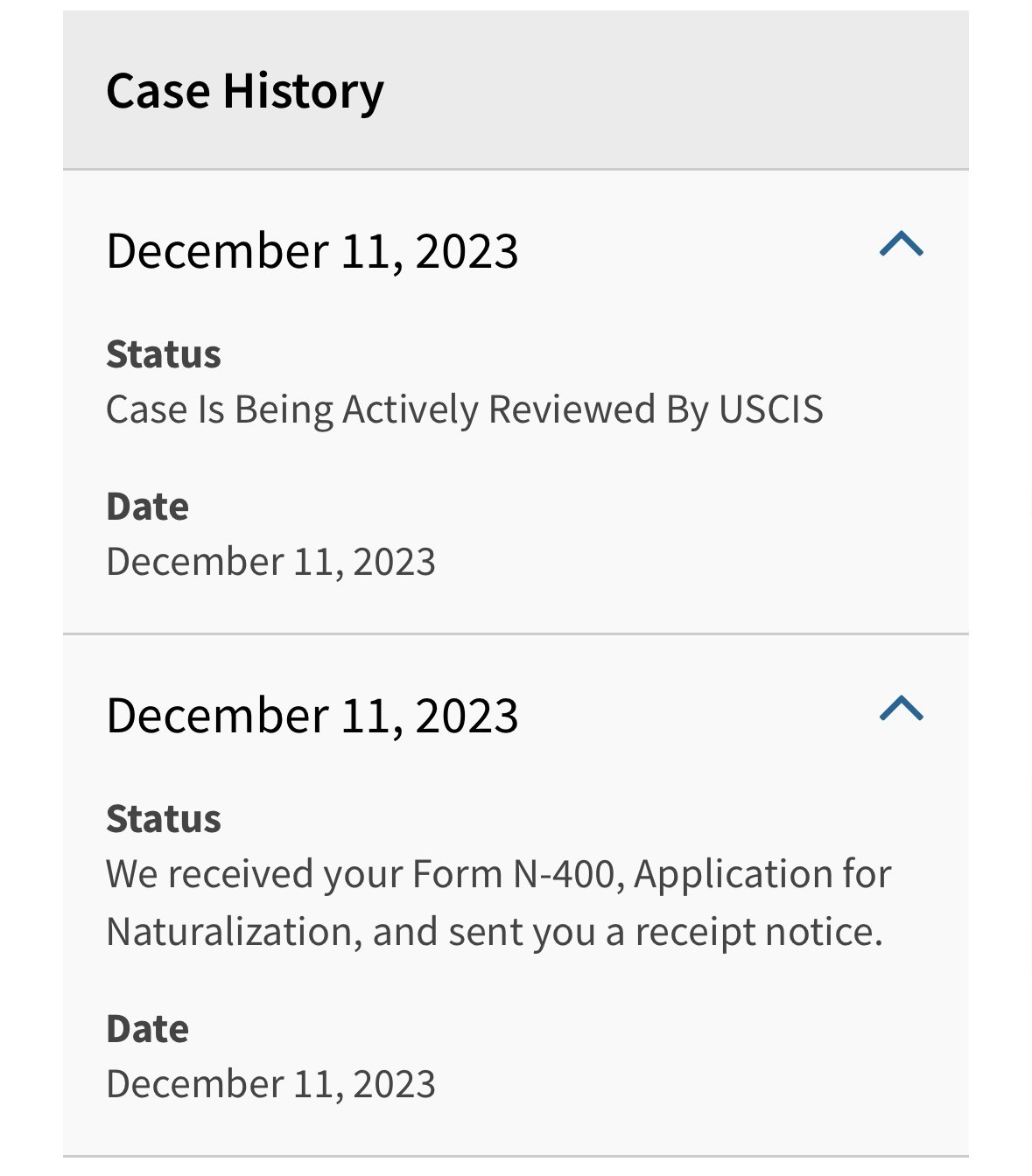Select the Date label in the first entry
Image resolution: width=1032 pixels, height=1176 pixels.
tap(147, 507)
